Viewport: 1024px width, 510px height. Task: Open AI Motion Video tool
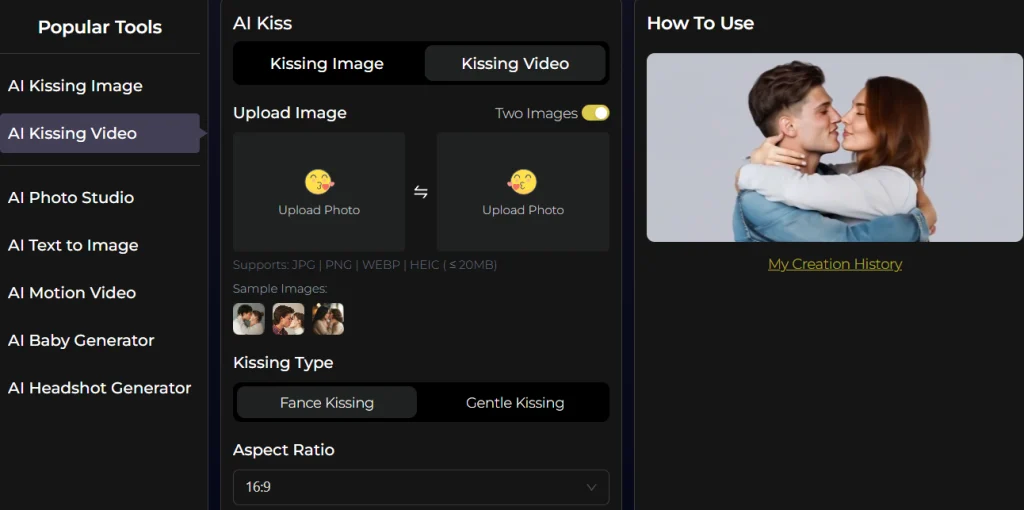tap(72, 293)
